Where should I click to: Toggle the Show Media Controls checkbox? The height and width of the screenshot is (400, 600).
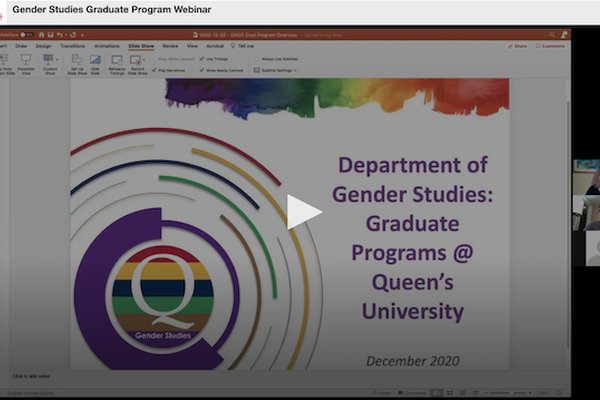click(x=202, y=70)
